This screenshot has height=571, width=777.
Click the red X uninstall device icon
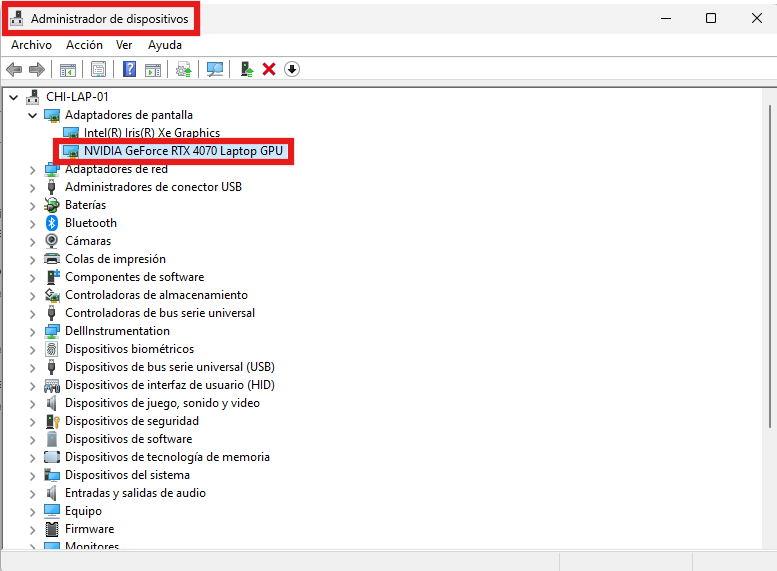pos(268,69)
